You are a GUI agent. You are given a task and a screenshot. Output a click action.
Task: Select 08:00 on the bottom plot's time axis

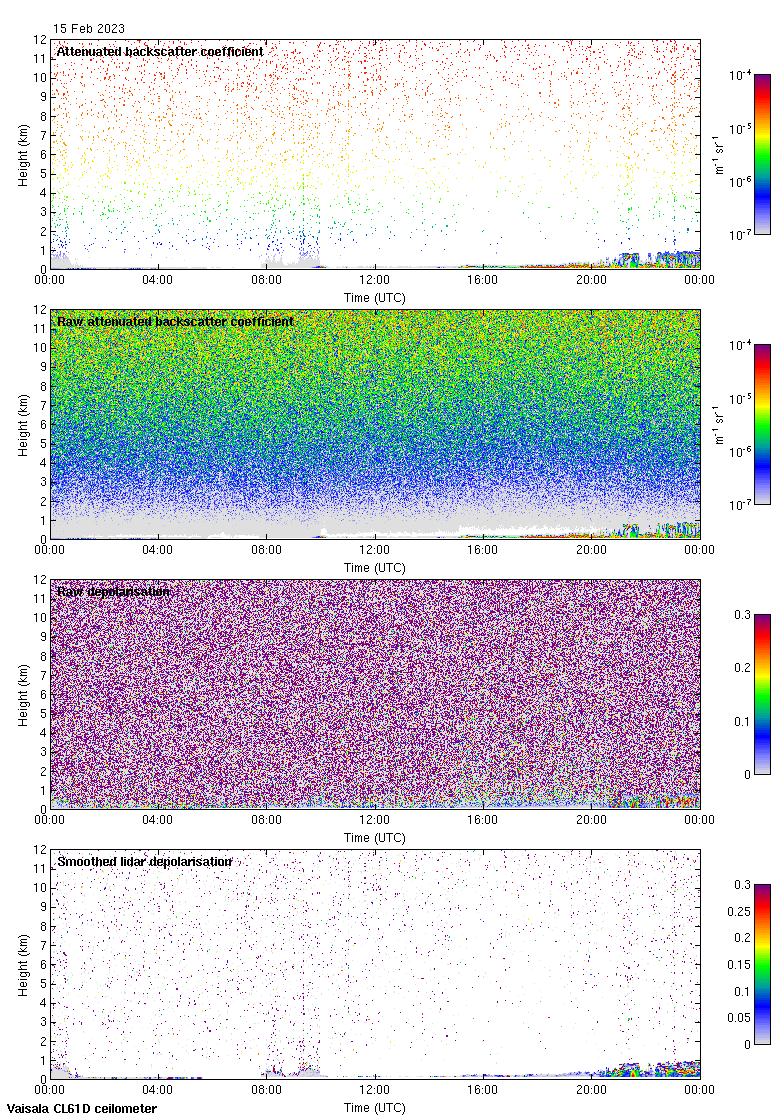click(x=266, y=1090)
